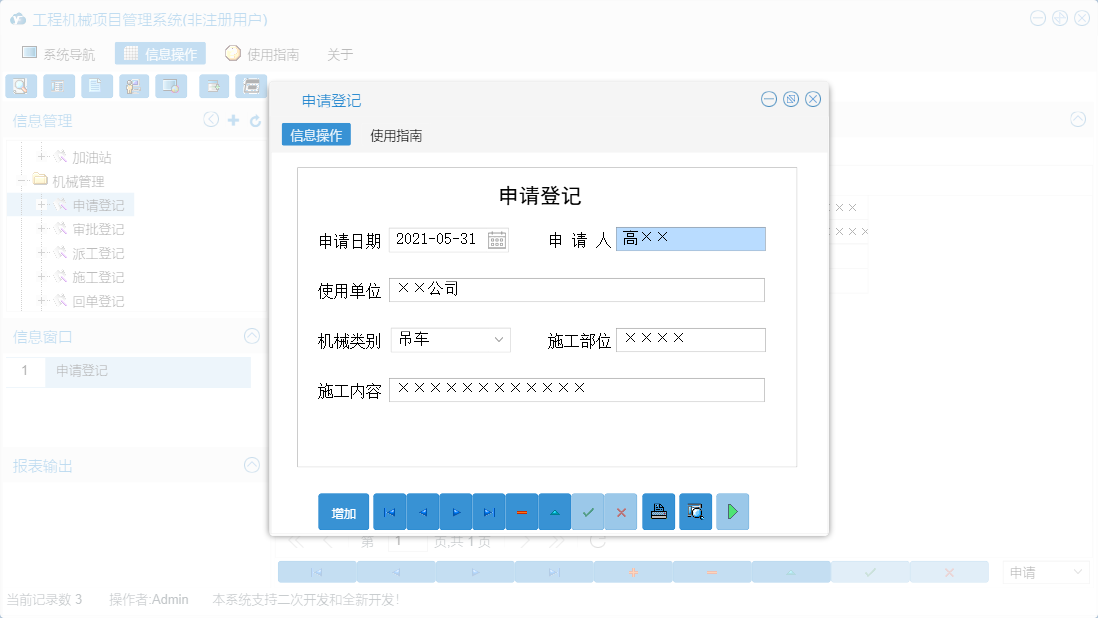The image size is (1098, 618).
Task: Click the print icon in the 申请登记 dialog
Action: click(658, 511)
